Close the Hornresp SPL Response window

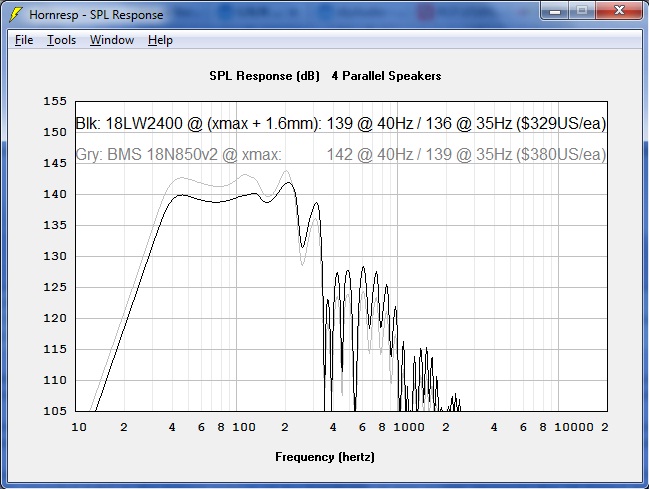[x=619, y=11]
